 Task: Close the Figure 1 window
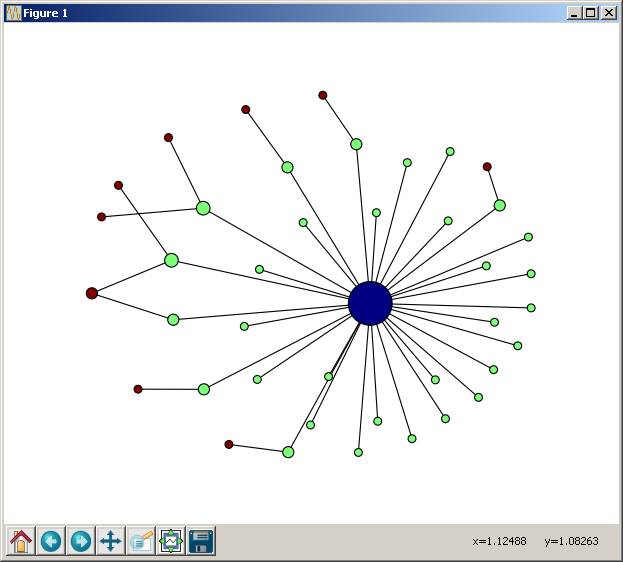click(x=609, y=13)
